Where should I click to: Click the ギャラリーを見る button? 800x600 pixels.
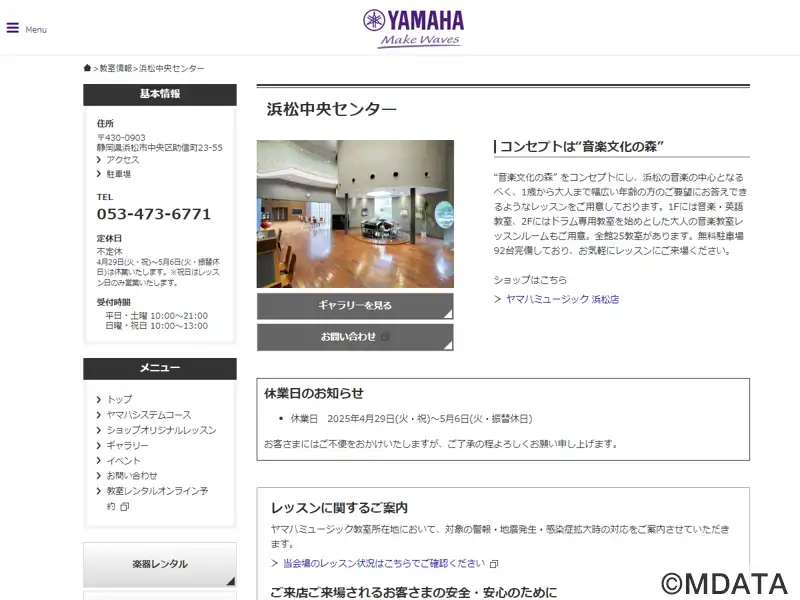tap(355, 306)
